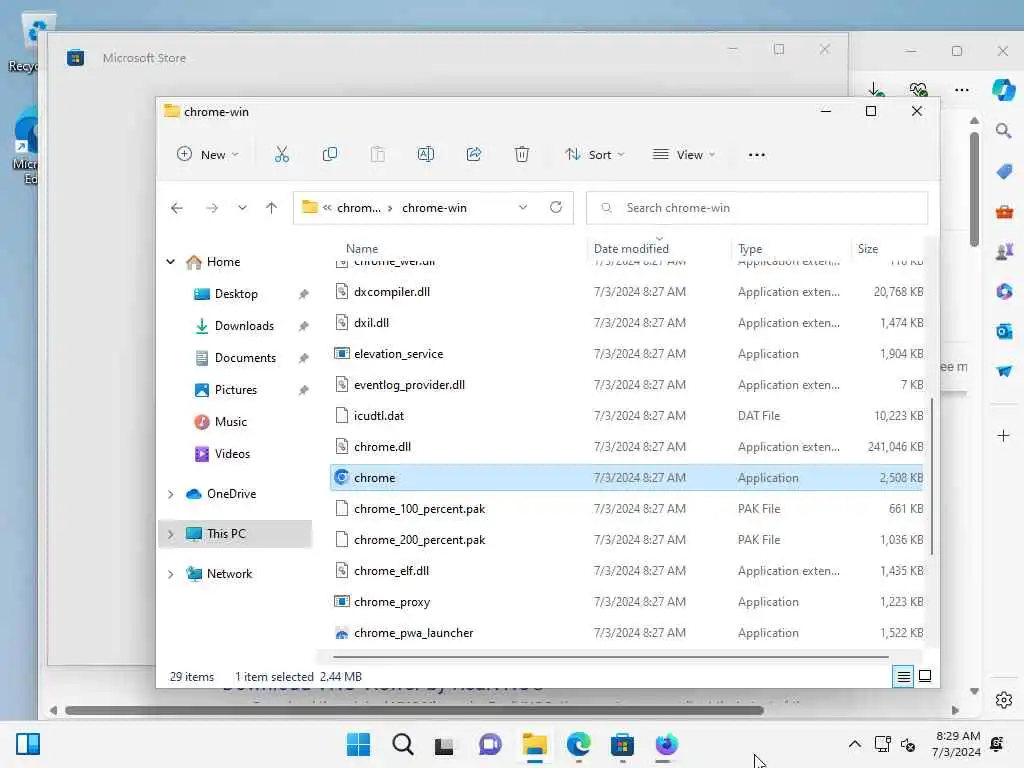
Task: Open Task View on the taskbar
Action: (x=445, y=744)
